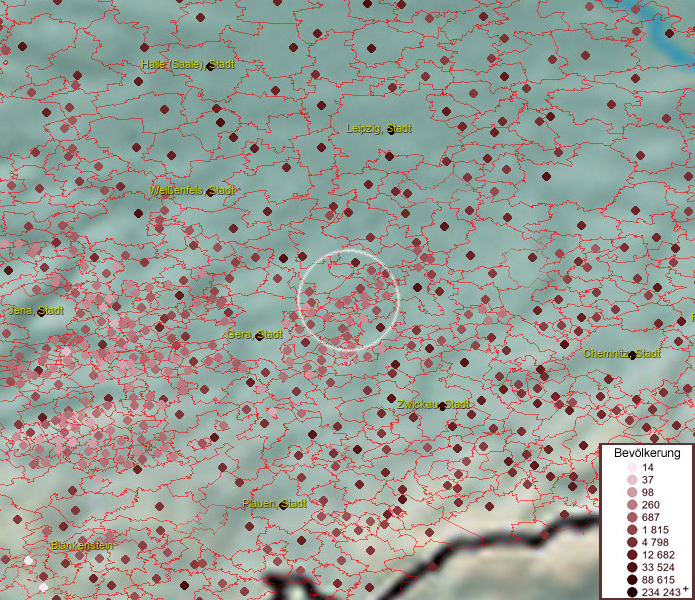Select the Blankenstein map label
This screenshot has width=695, height=600.
pos(82,545)
